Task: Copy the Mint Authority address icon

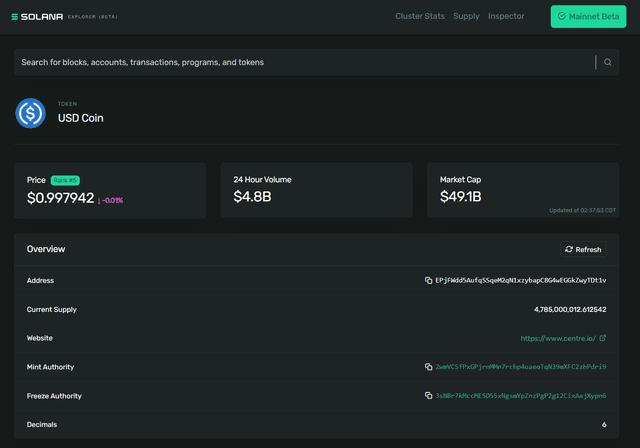Action: (x=428, y=367)
